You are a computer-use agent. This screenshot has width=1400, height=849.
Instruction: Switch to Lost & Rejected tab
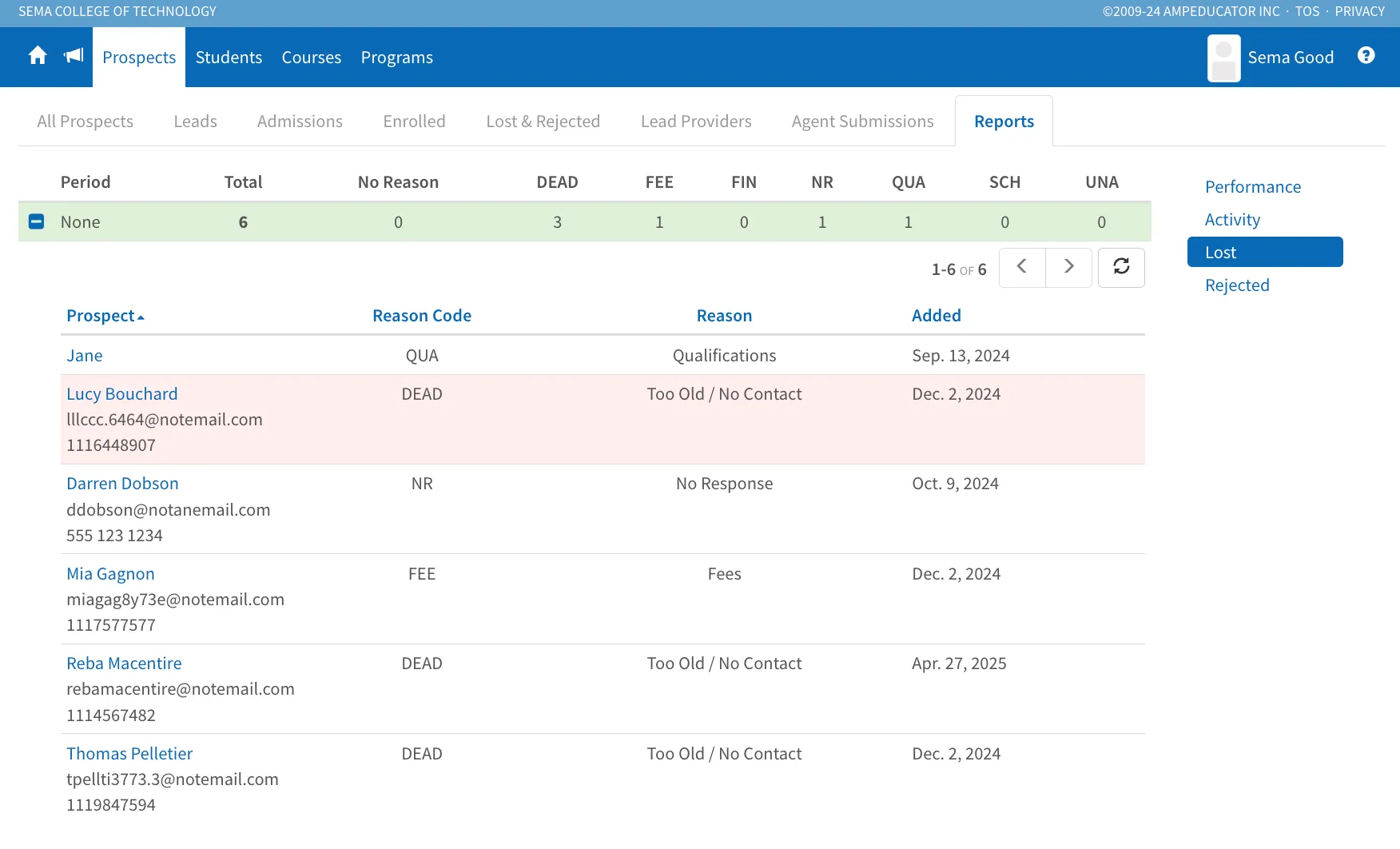pos(543,122)
